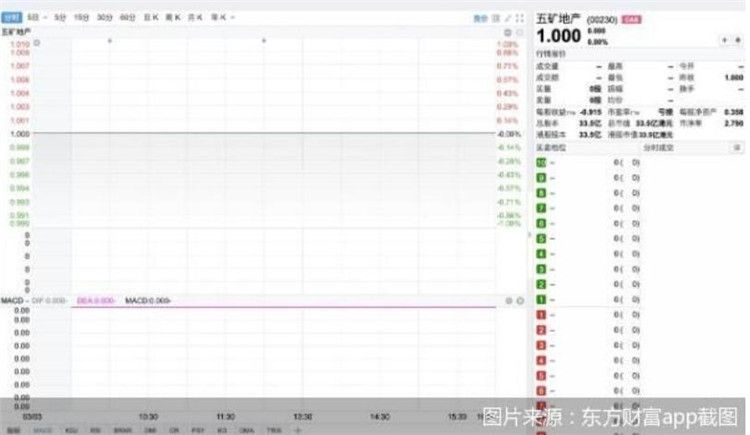Close the MACD indicator panel
This screenshot has width=750, height=435.
click(520, 300)
